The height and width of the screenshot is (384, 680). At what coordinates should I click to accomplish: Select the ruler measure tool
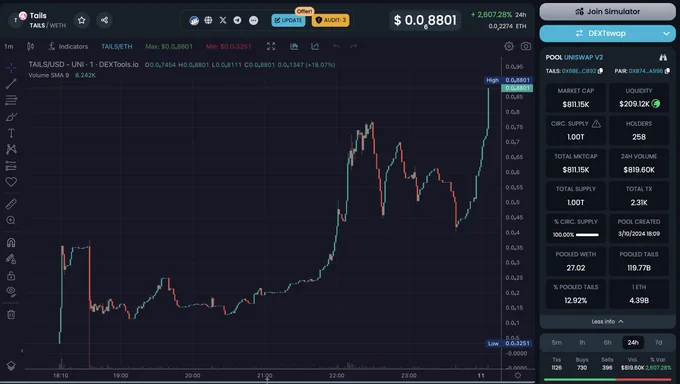point(11,204)
